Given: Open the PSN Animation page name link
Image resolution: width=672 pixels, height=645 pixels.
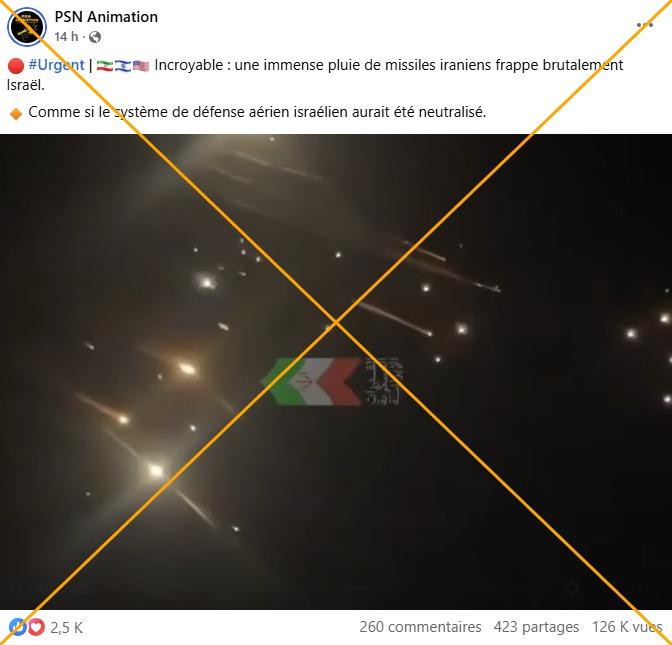Looking at the screenshot, I should click(x=106, y=17).
